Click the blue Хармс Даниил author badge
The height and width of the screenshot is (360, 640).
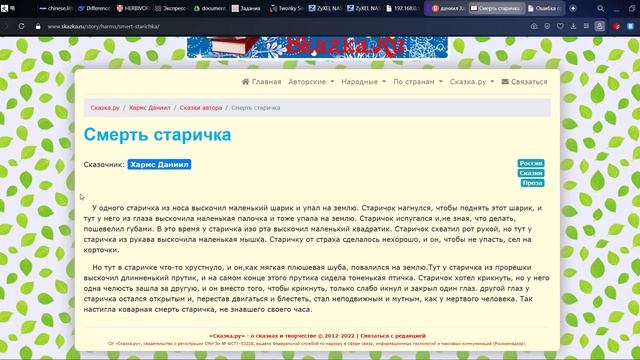coord(159,164)
